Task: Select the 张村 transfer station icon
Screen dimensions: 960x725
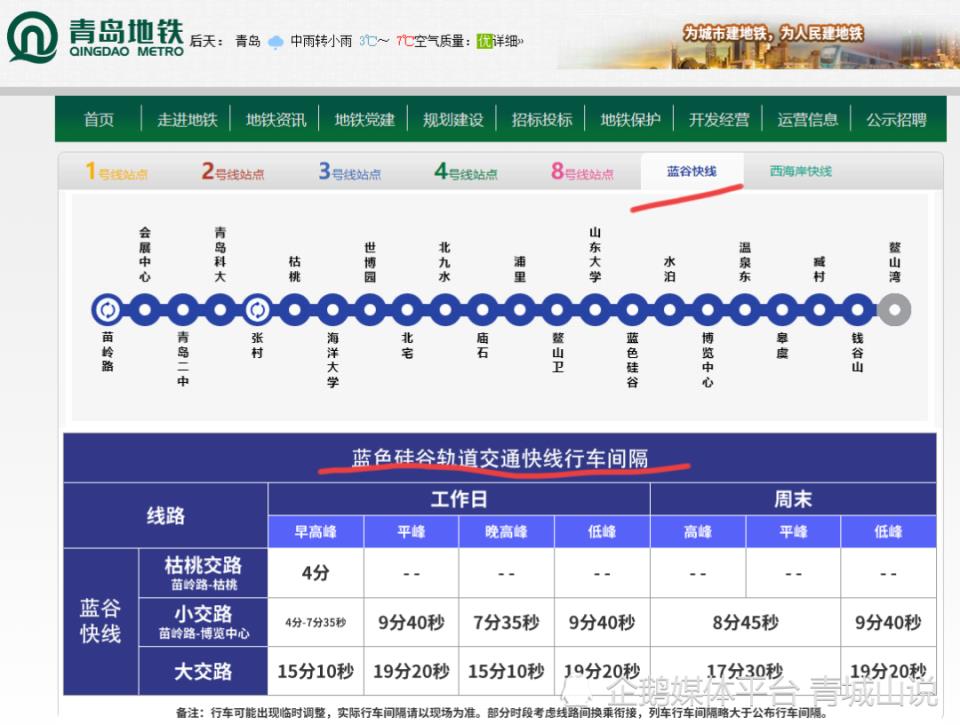Action: point(257,309)
